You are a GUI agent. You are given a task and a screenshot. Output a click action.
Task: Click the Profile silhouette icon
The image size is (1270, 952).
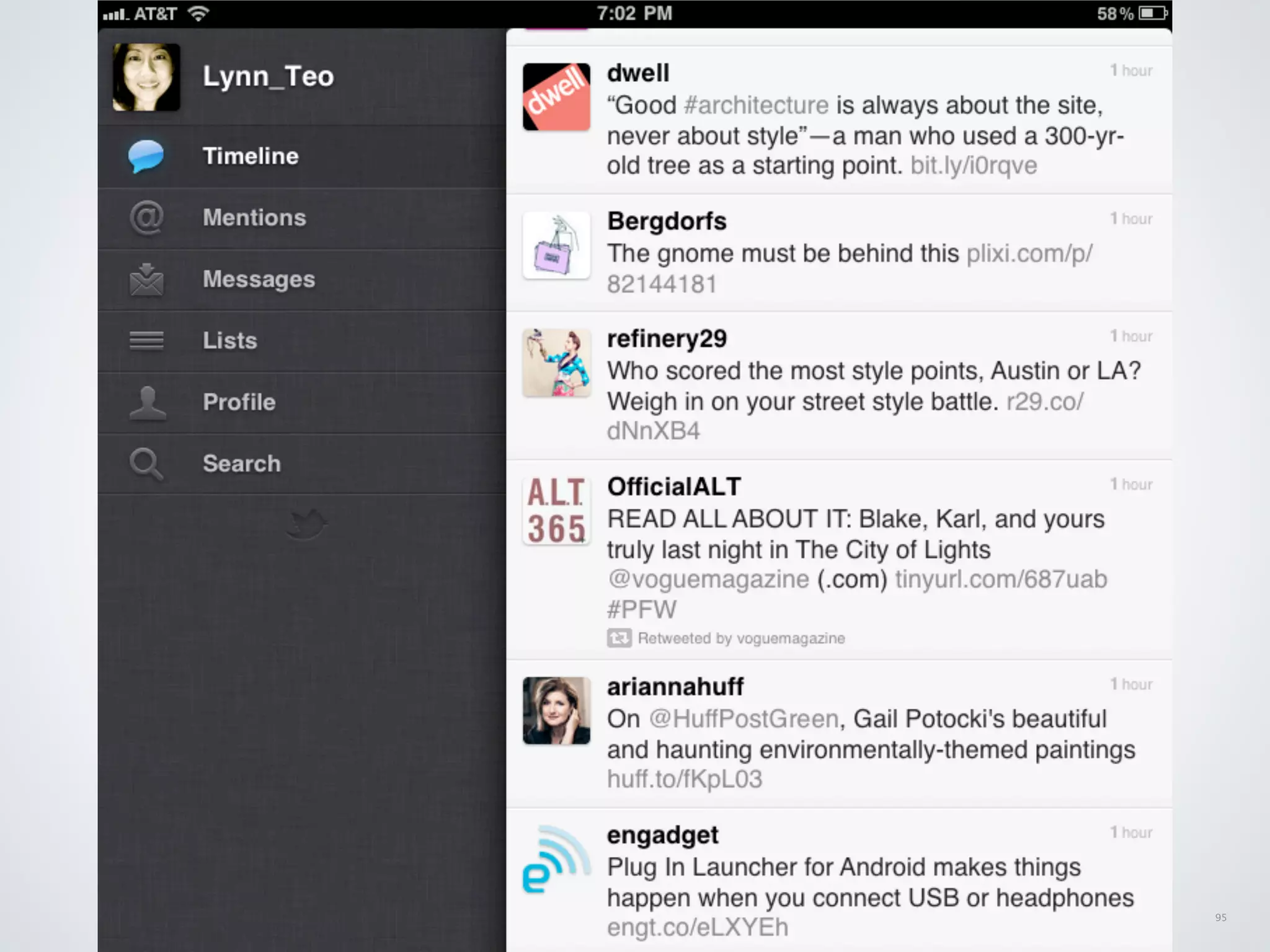147,403
